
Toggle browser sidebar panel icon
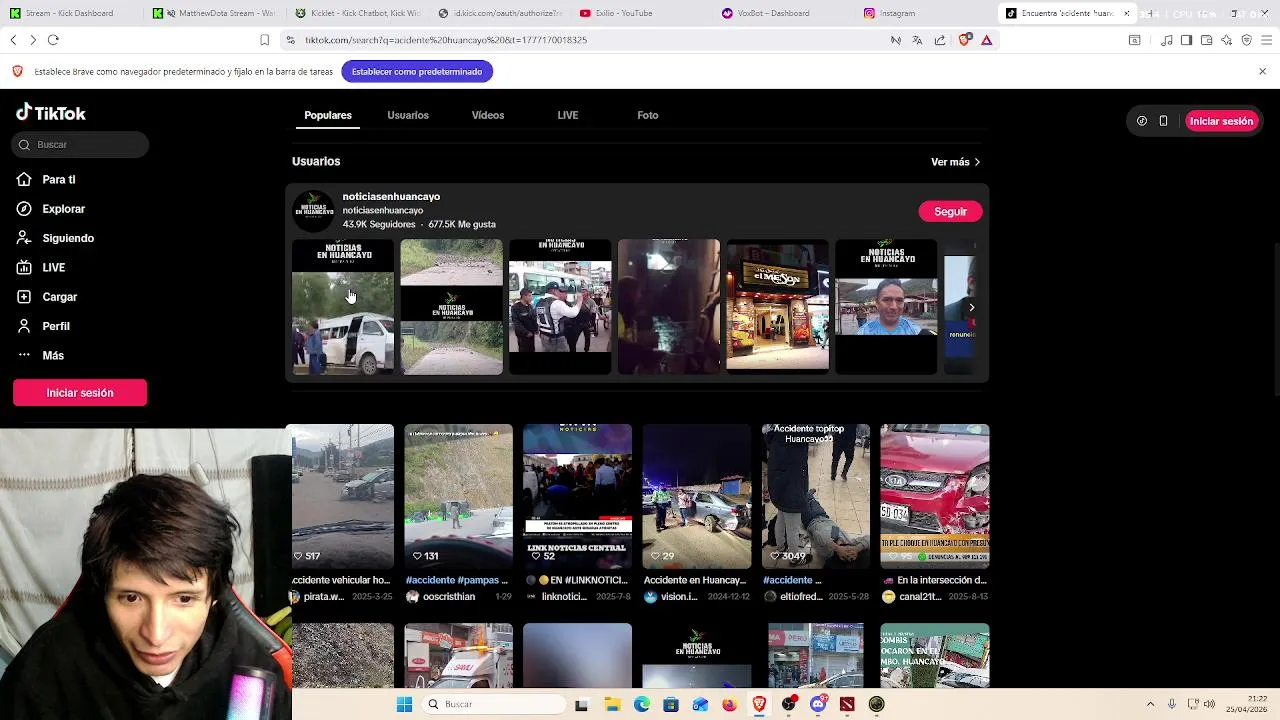pos(1186,40)
